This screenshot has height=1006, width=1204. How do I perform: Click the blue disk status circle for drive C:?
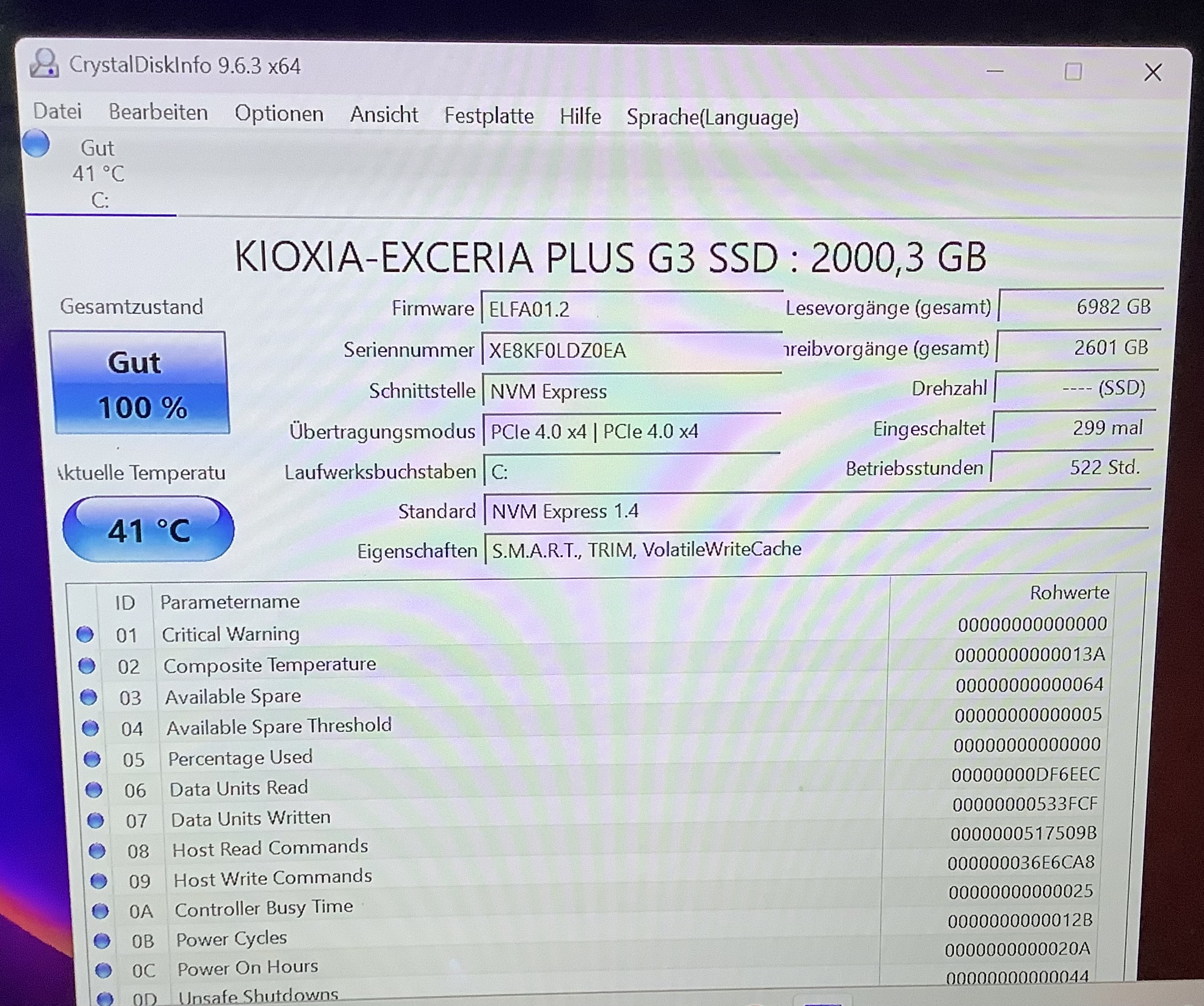coord(36,143)
